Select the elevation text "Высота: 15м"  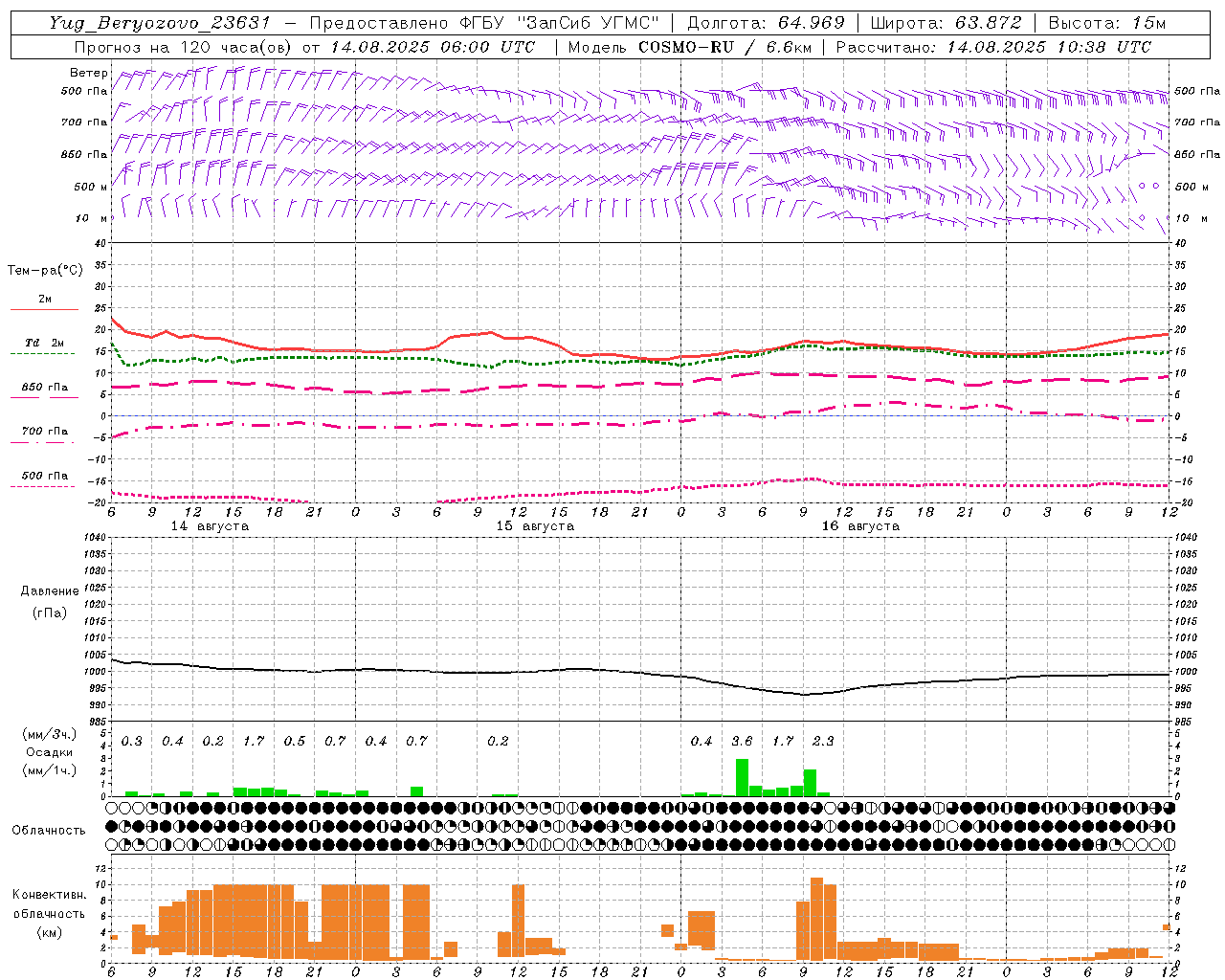click(1107, 23)
